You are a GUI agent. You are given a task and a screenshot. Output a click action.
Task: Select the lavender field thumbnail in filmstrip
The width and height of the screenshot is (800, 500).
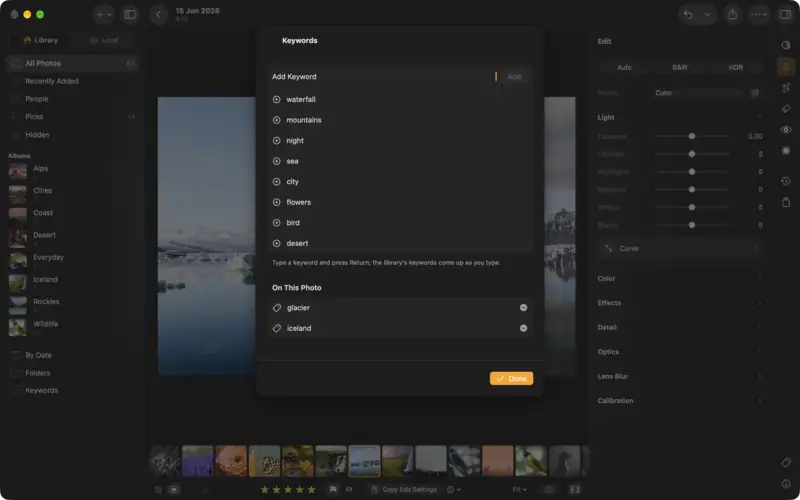tap(198, 461)
